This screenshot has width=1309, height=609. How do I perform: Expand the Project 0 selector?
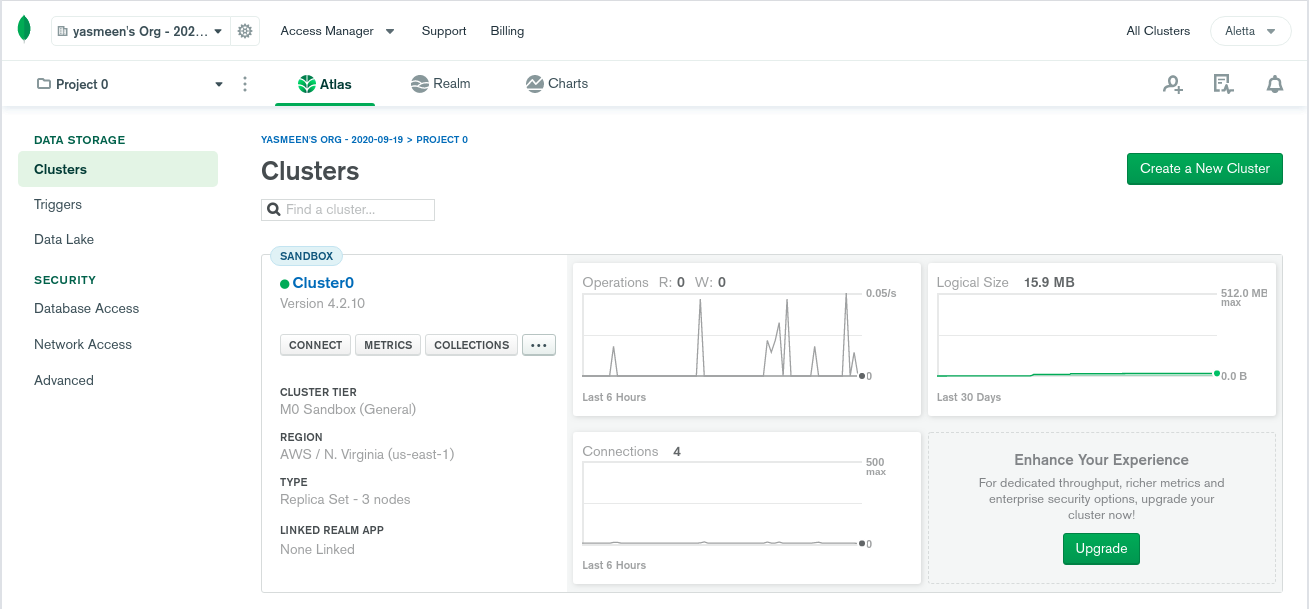pyautogui.click(x=218, y=84)
